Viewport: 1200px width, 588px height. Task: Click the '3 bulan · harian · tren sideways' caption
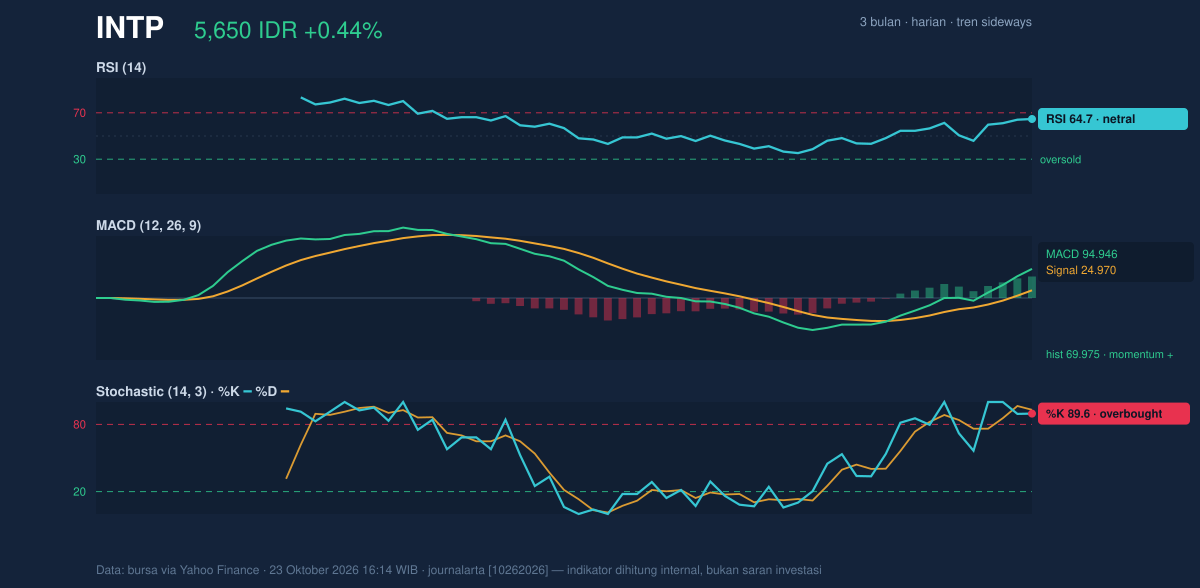coord(945,22)
